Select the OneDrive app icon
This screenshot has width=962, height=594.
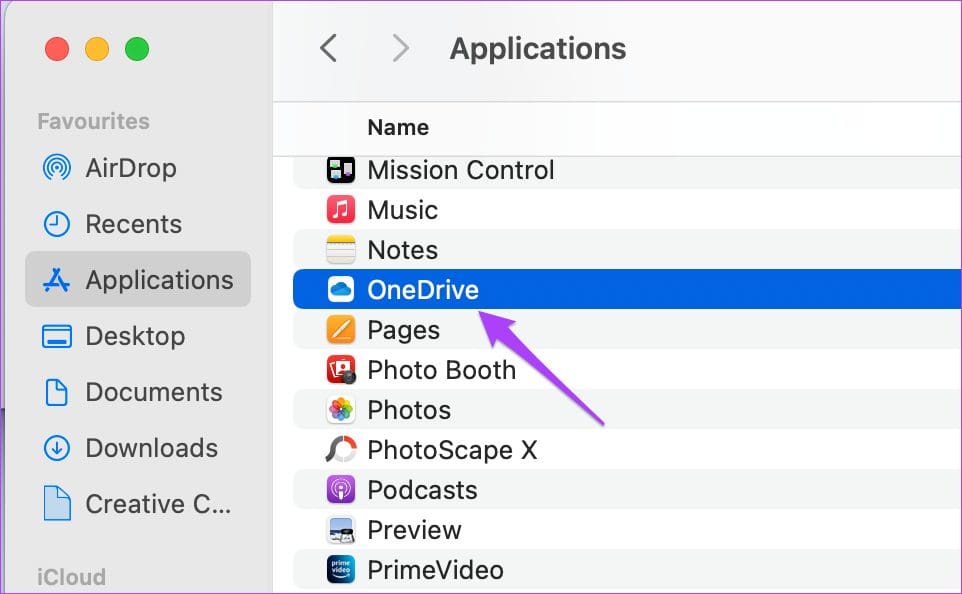click(341, 289)
